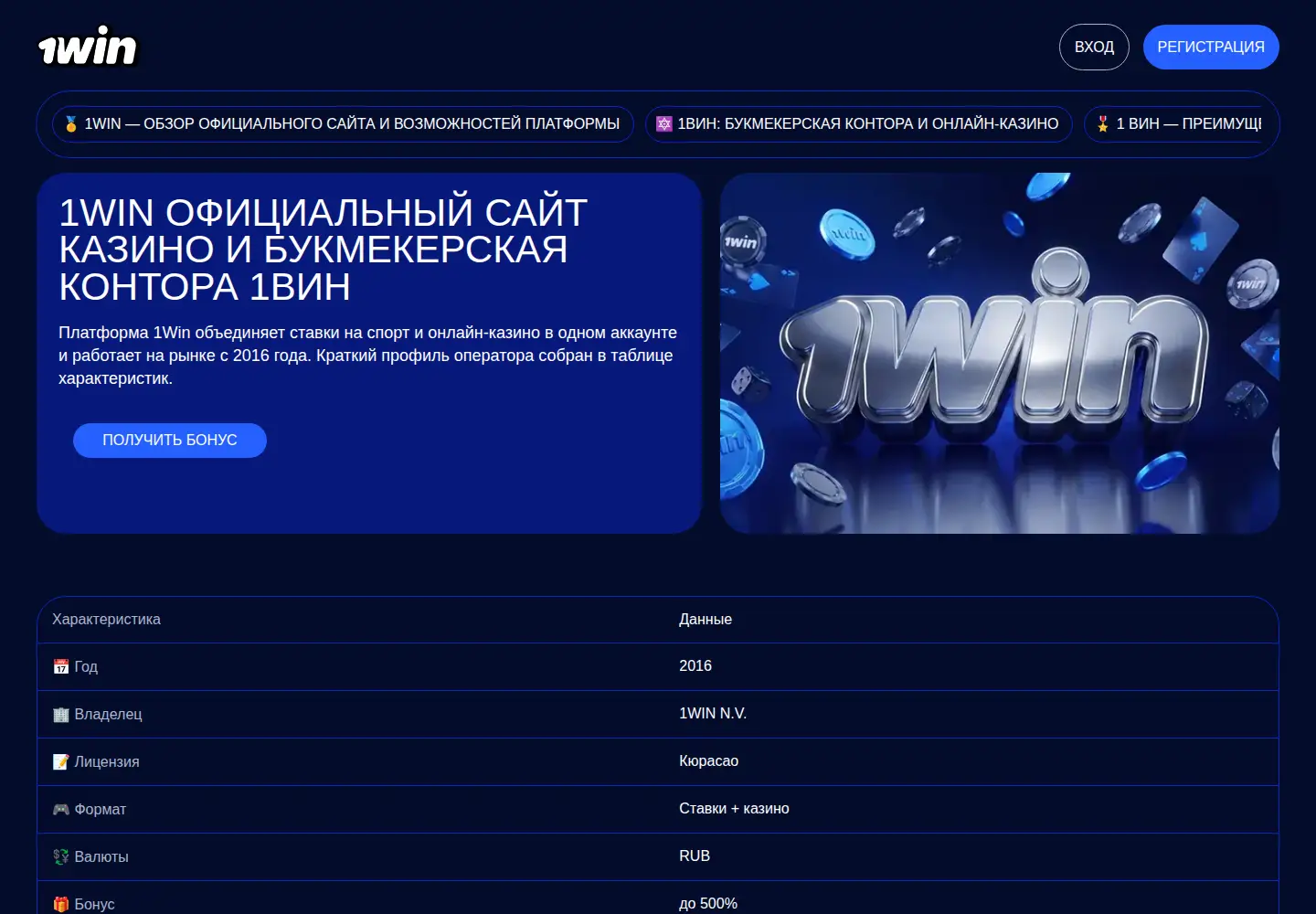Screen dimensions: 1316x914
Task: Click the 1win logo in header
Action: click(88, 47)
